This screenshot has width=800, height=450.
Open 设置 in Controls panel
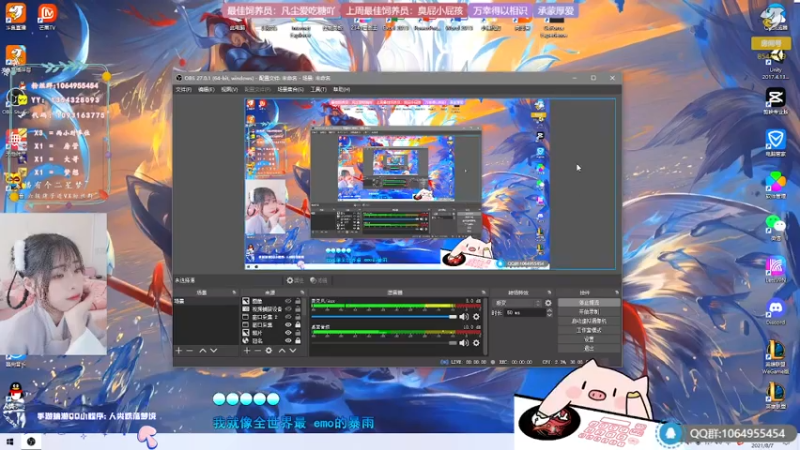click(x=589, y=339)
